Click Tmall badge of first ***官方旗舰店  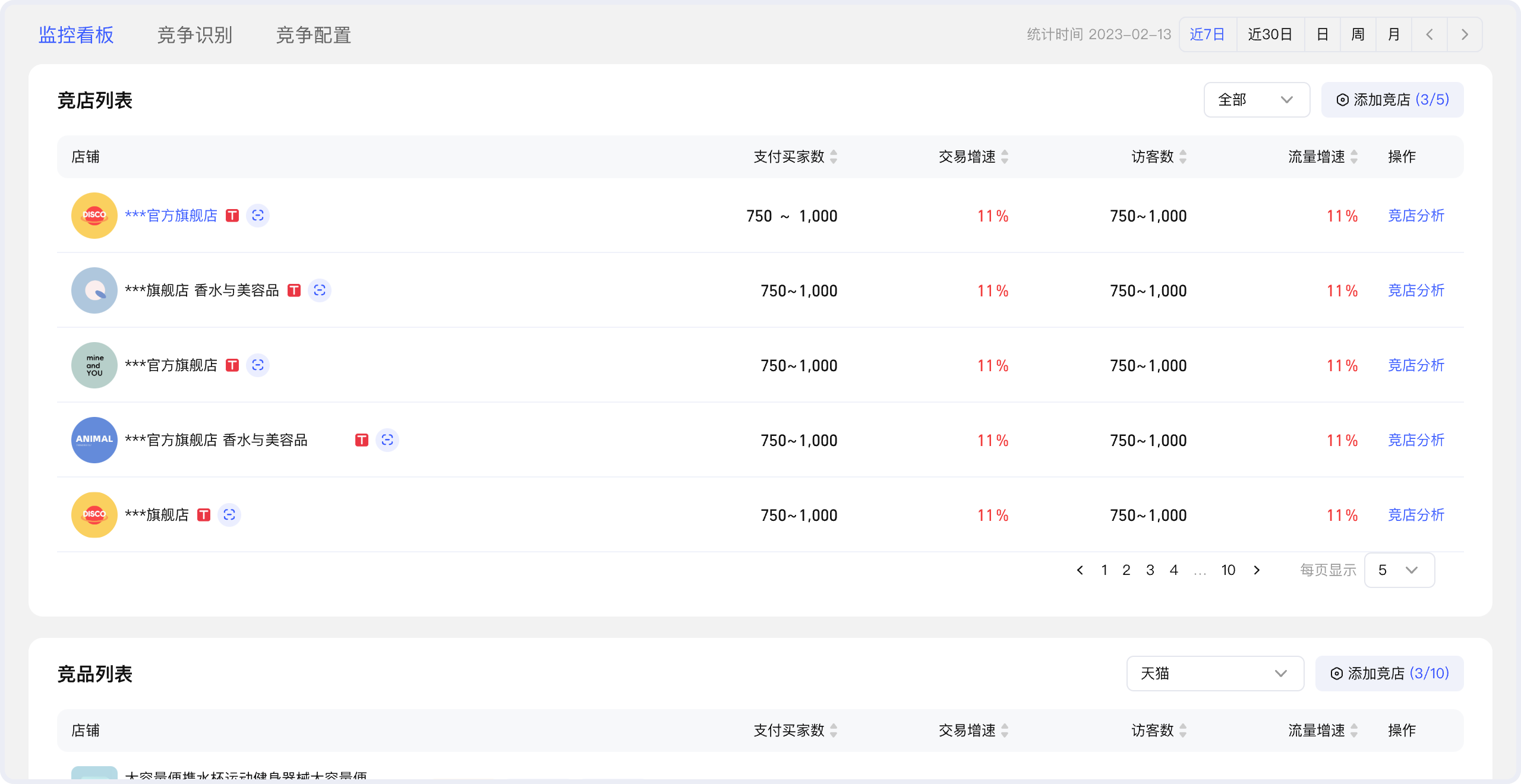pyautogui.click(x=232, y=216)
